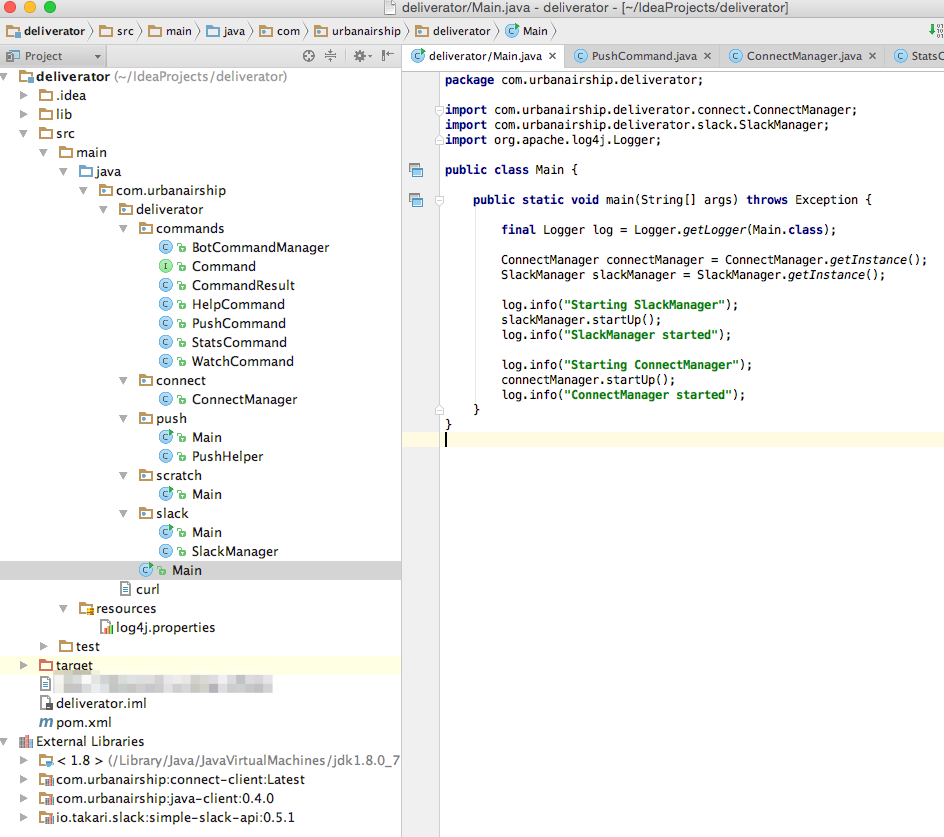Click gutter icon beside the main method
Viewport: 944px width, 837px height.
coord(416,201)
